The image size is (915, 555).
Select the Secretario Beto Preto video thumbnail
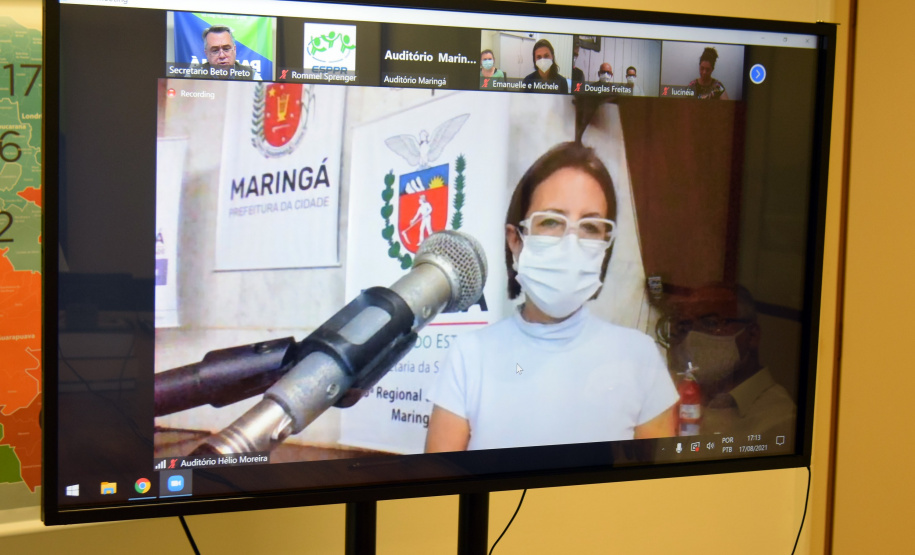(x=220, y=46)
